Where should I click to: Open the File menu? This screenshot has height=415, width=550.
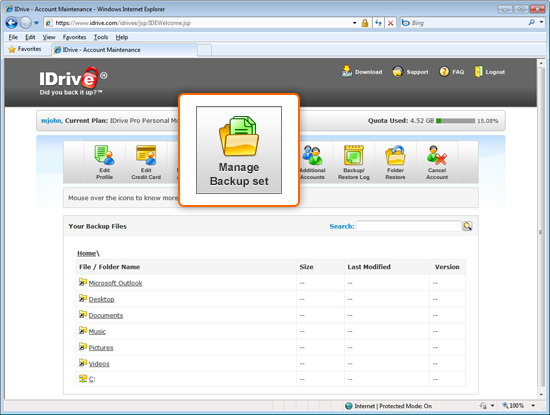pyautogui.click(x=13, y=37)
